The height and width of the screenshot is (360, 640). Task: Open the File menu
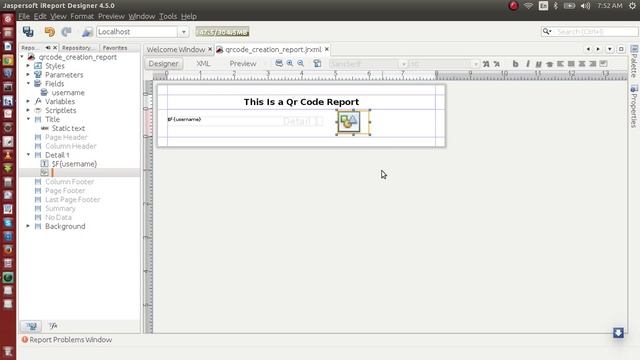tap(24, 16)
